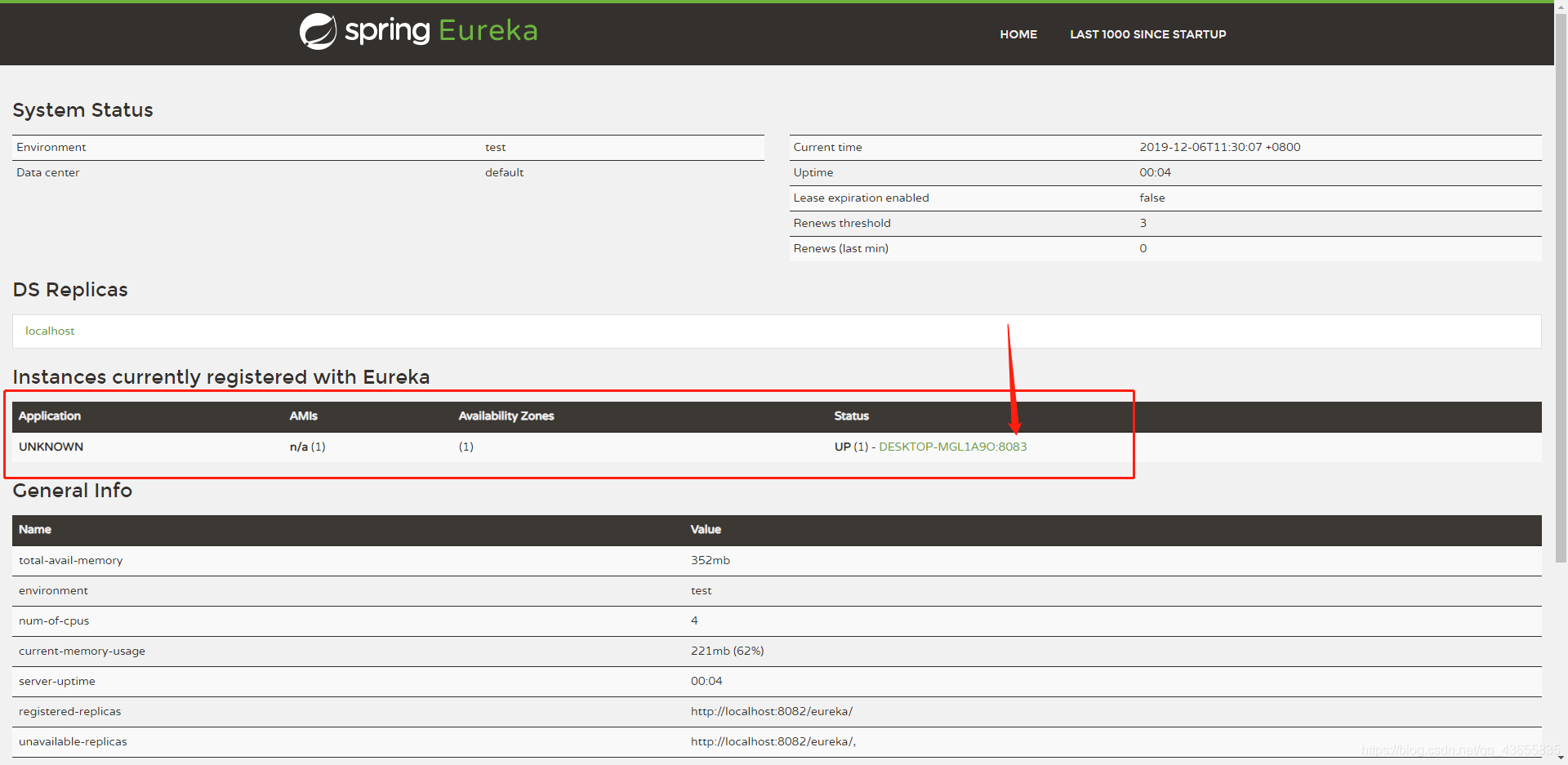Click the Environment row label

51,147
